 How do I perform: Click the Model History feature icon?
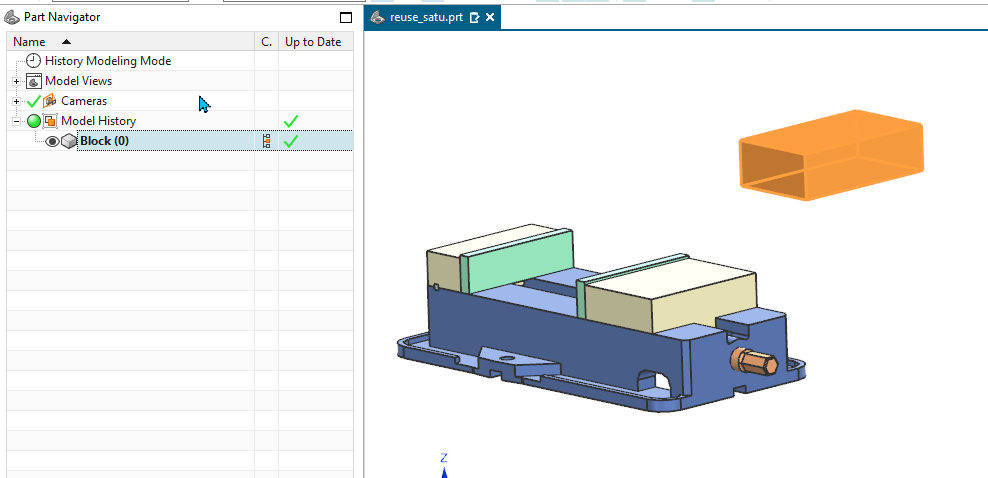(50, 121)
